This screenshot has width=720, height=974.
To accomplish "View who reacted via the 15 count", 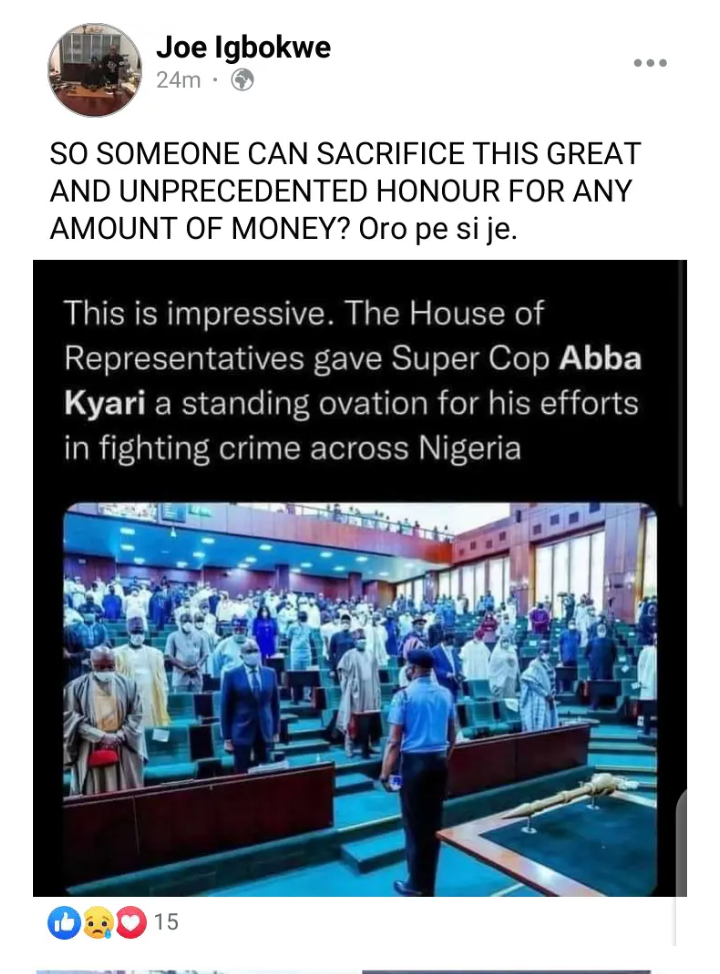I will (x=167, y=921).
